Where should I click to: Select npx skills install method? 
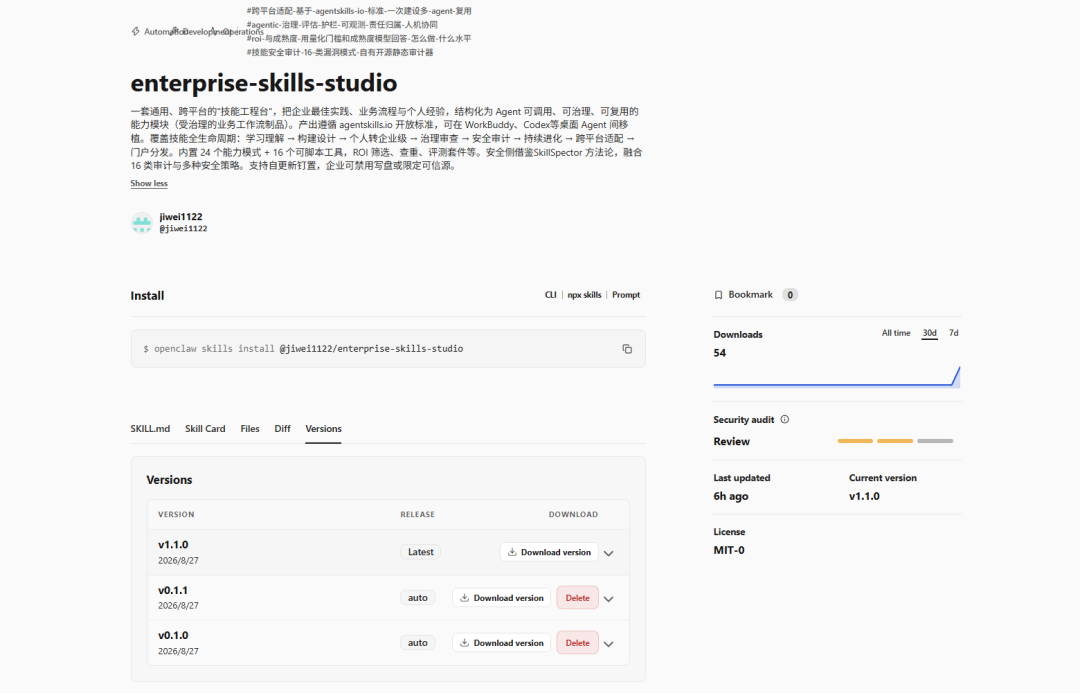point(584,295)
